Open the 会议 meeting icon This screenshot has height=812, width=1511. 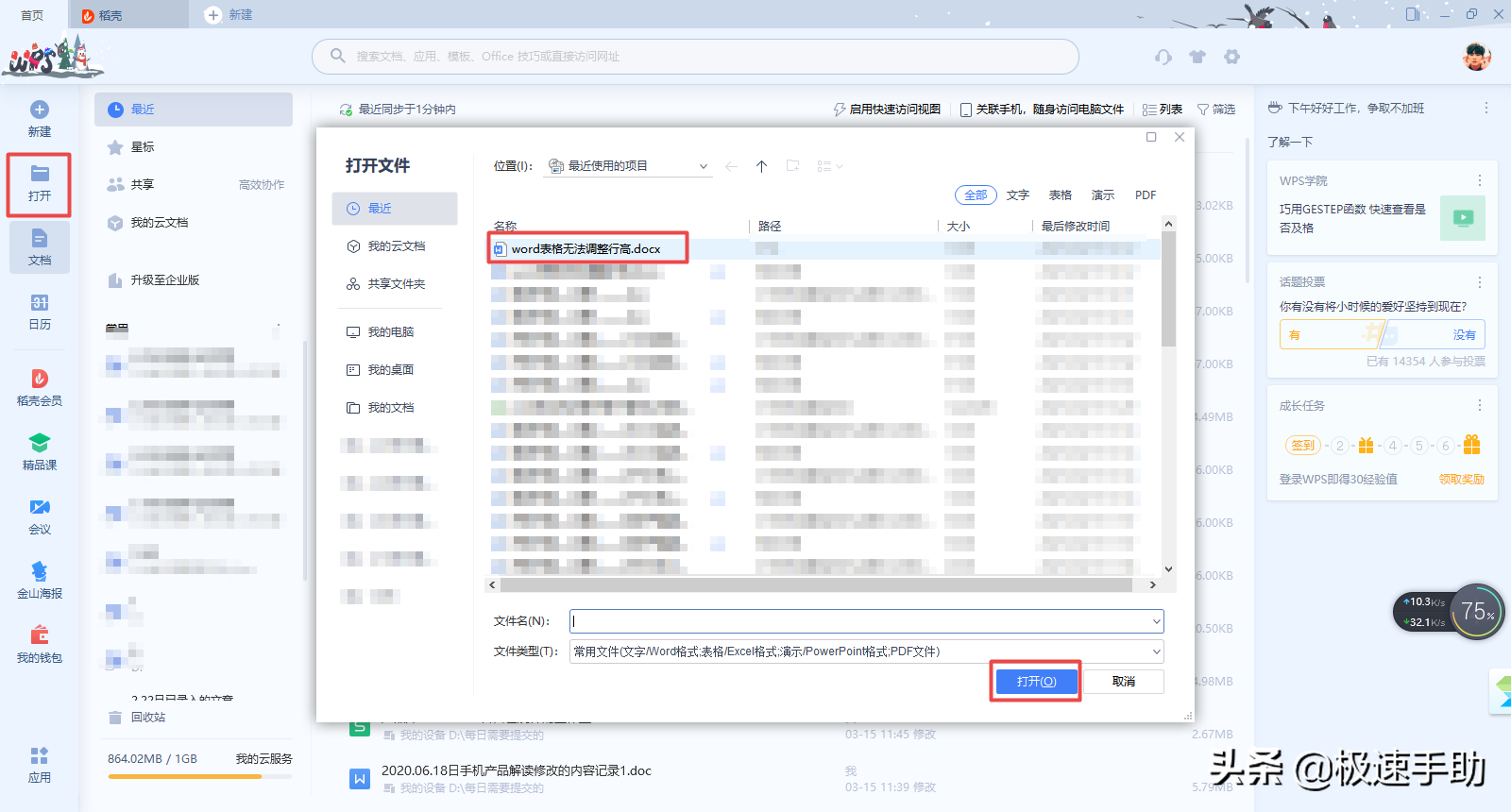click(40, 507)
